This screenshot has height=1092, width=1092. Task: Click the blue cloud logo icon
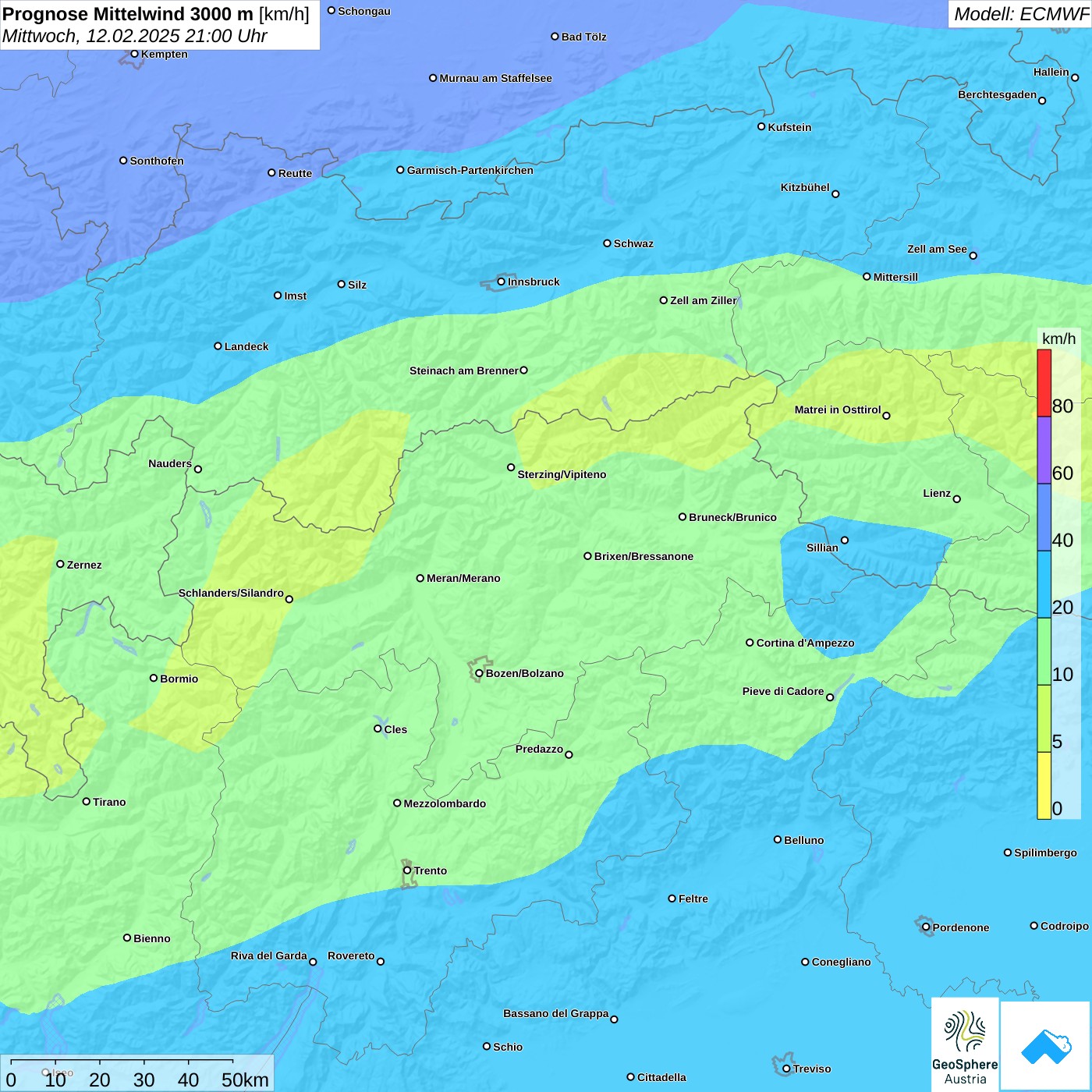click(1045, 1047)
